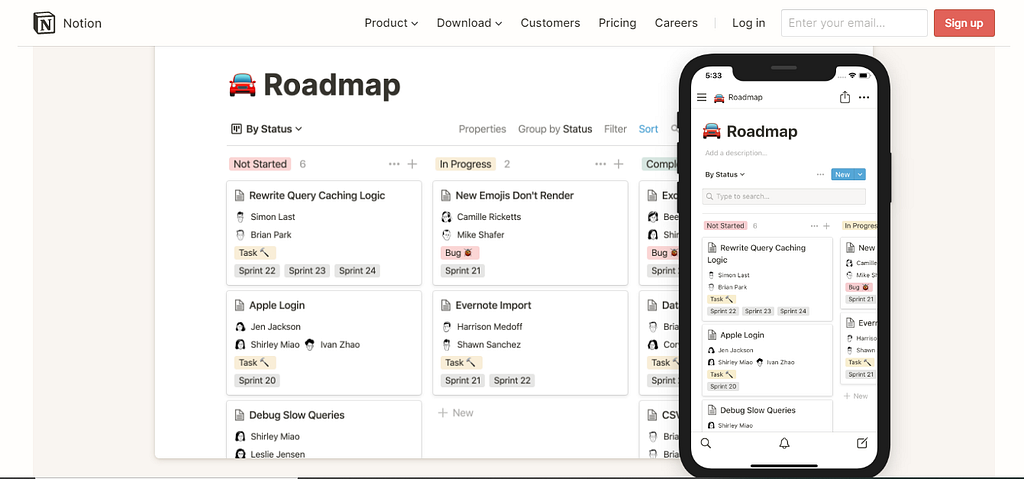
Task: Add card via plus in phone Not Started
Action: [x=826, y=225]
